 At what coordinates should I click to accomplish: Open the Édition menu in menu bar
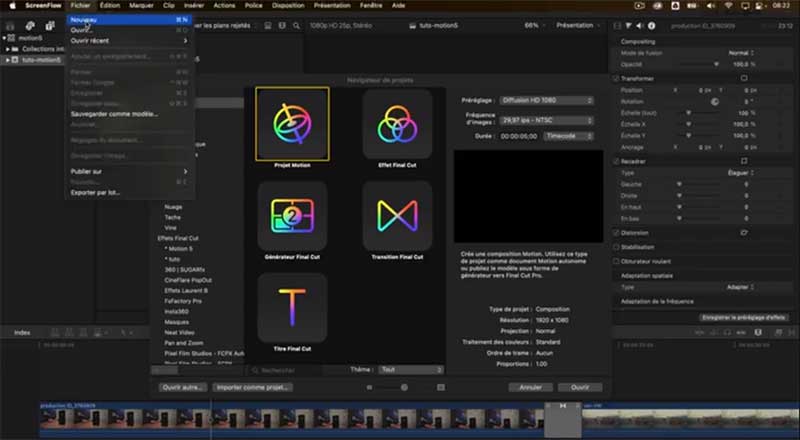coord(110,5)
